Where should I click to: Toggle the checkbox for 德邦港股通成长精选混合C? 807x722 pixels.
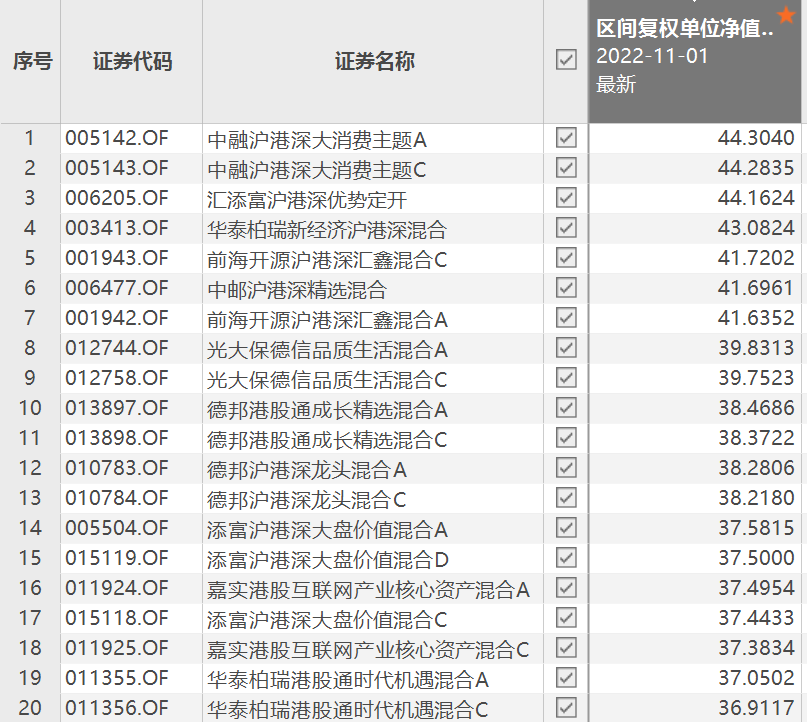click(x=566, y=438)
